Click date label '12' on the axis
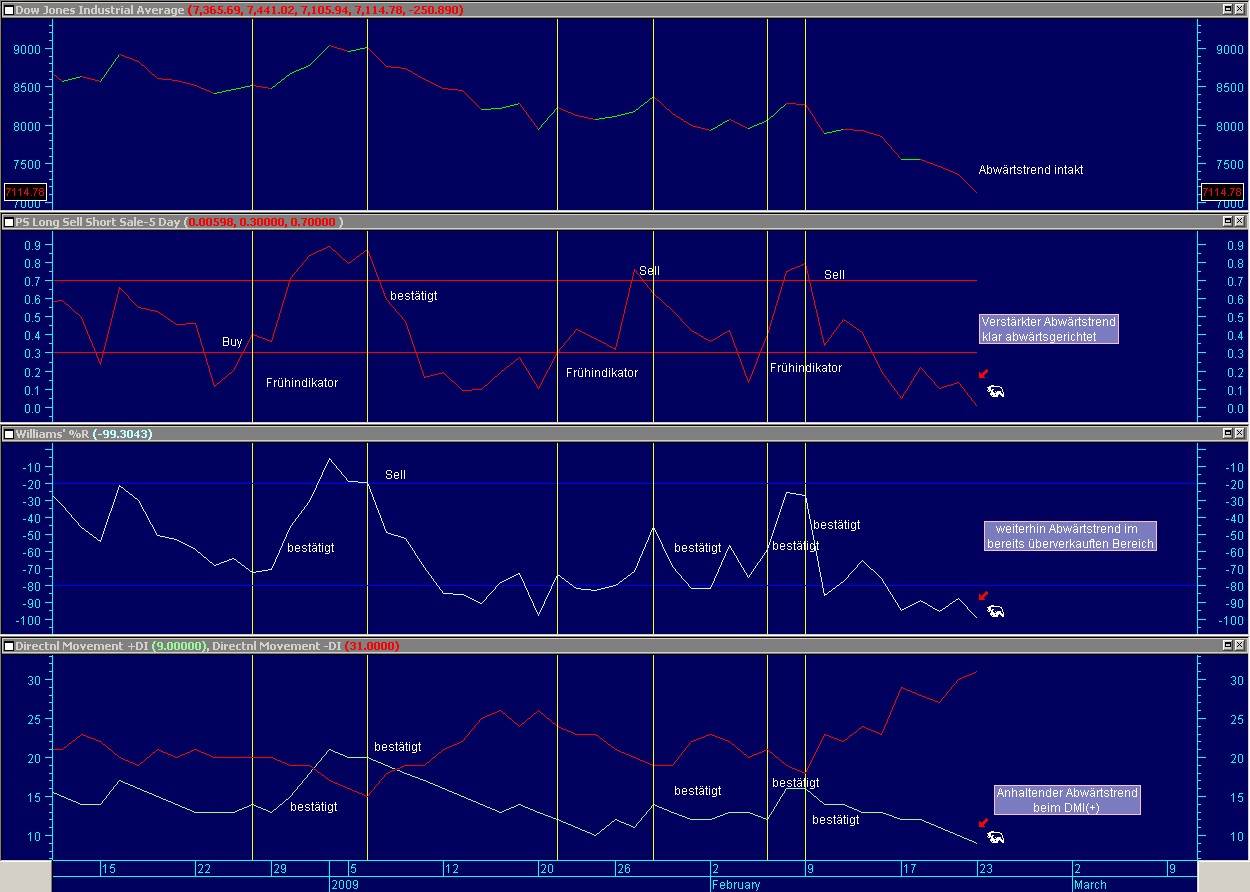 452,869
